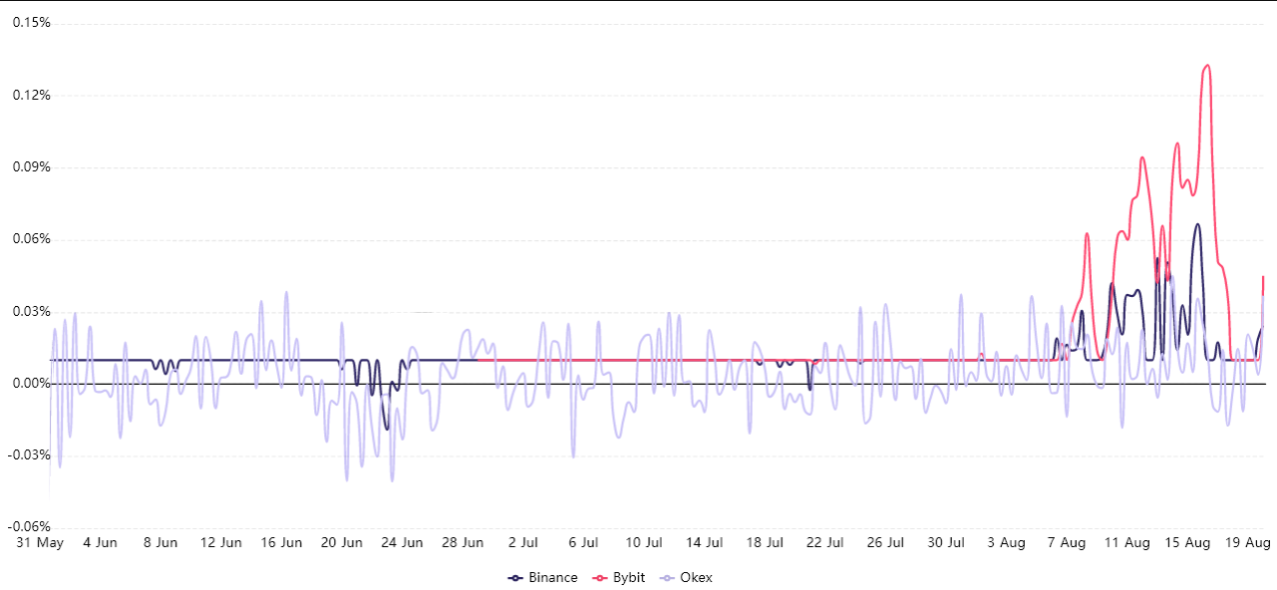The height and width of the screenshot is (590, 1277).
Task: Click the 4 Jun x-axis label
Action: click(x=100, y=543)
